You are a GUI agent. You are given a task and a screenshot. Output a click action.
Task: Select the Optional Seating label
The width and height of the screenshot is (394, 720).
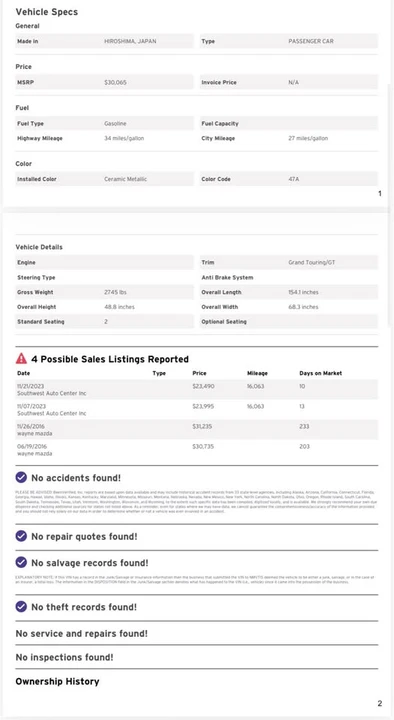pos(224,321)
